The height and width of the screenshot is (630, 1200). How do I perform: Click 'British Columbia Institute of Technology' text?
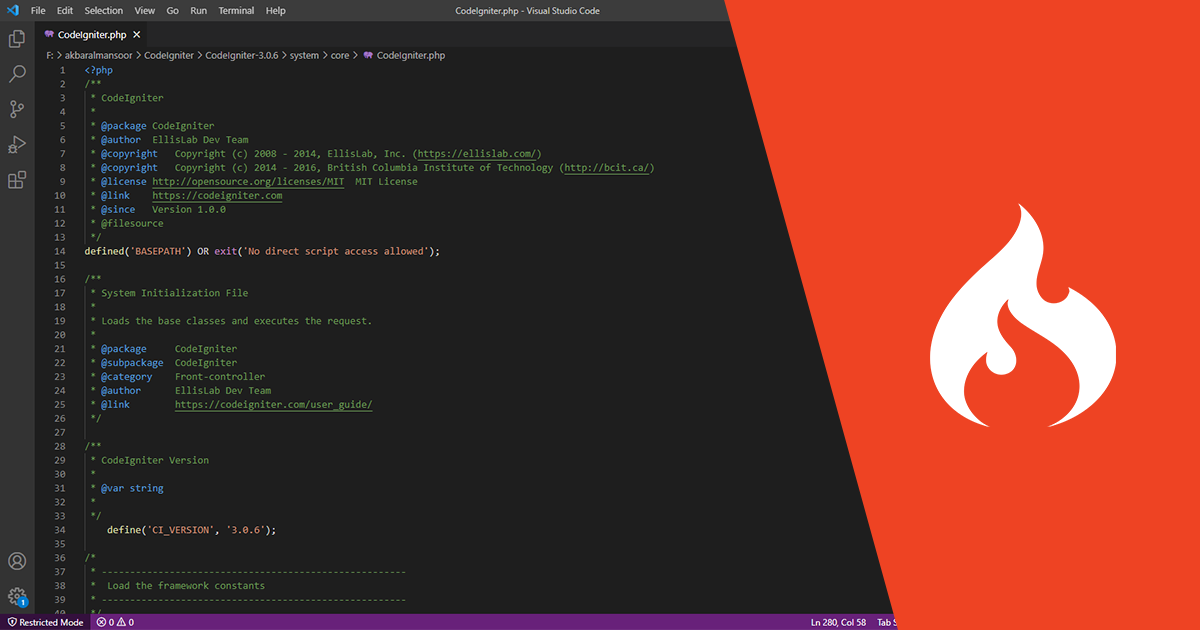click(441, 168)
